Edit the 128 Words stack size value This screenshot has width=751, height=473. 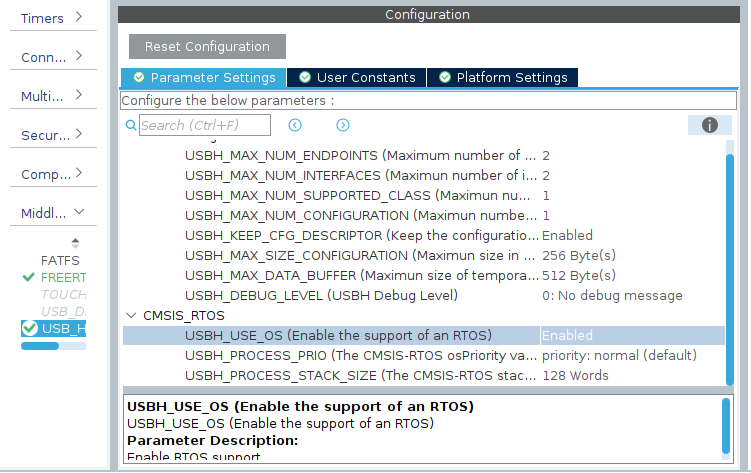[575, 376]
